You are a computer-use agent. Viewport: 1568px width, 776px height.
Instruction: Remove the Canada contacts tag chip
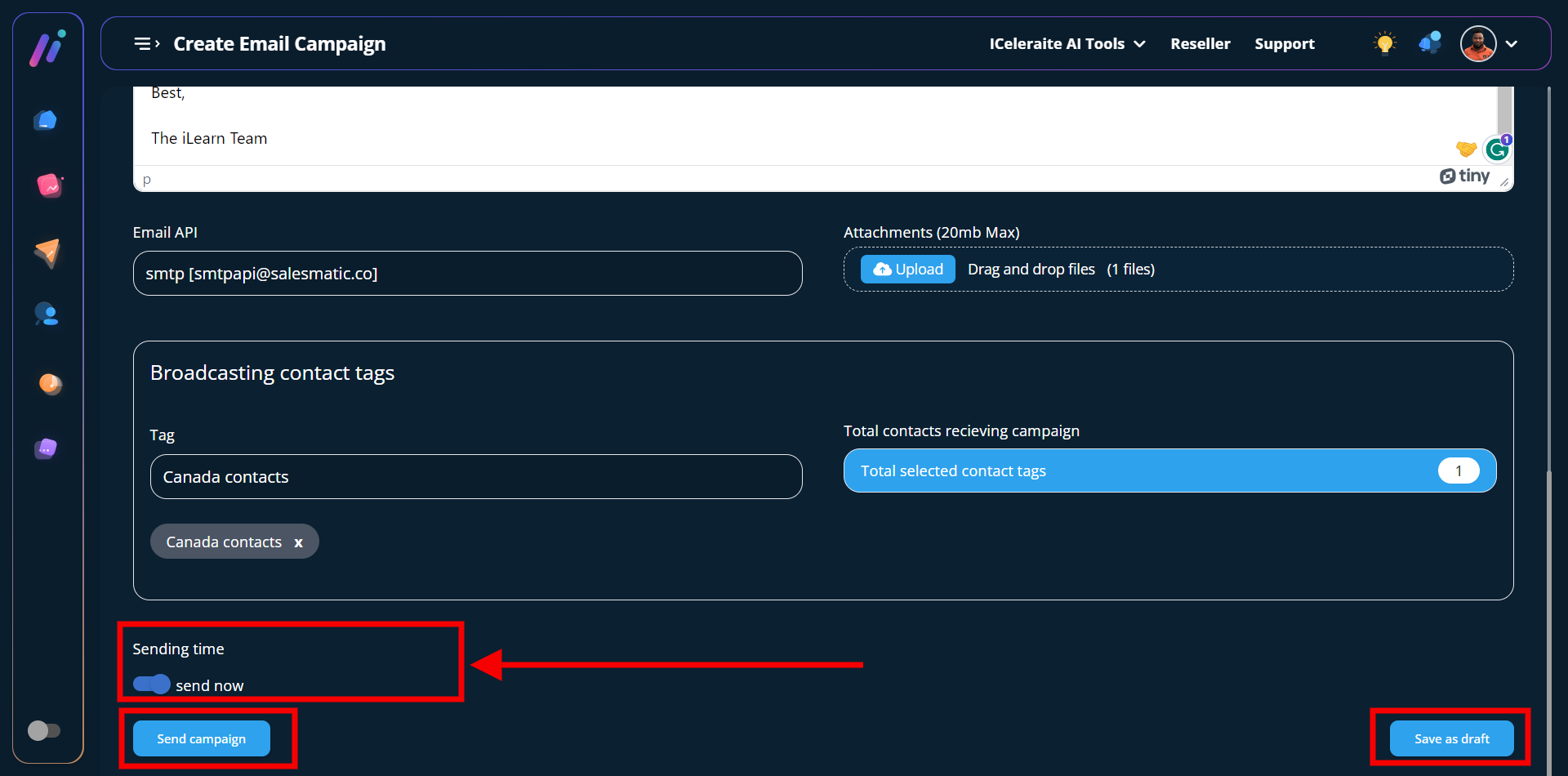(298, 542)
